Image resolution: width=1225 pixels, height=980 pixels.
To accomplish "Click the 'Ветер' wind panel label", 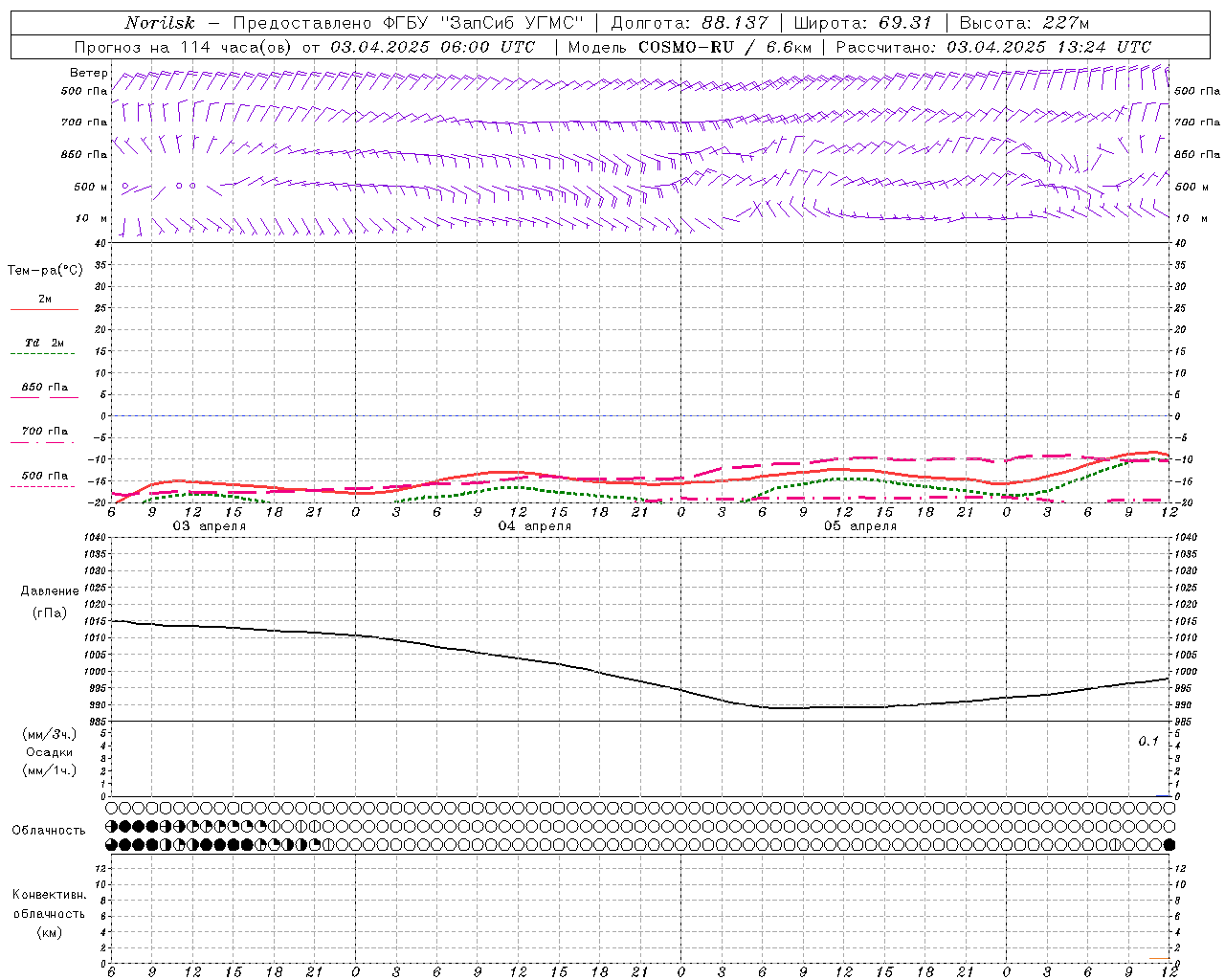I will 89,73.
